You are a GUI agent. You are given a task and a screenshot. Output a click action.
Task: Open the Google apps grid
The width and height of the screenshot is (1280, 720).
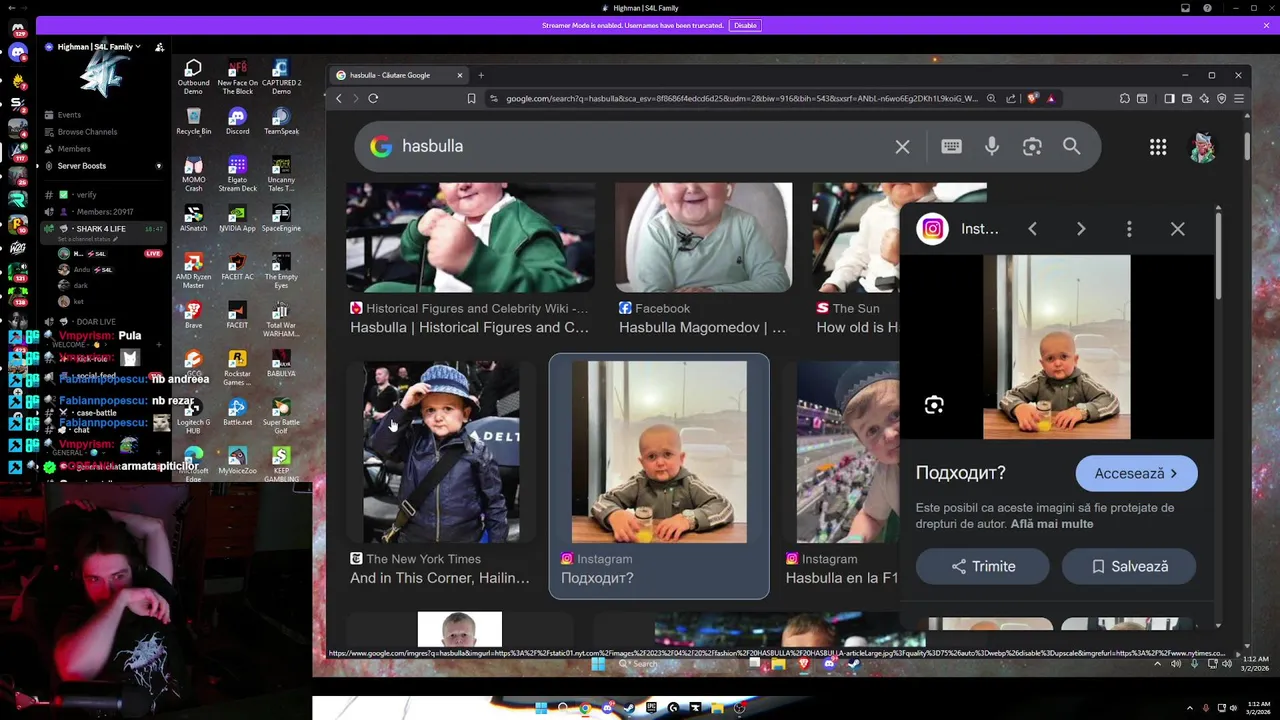[x=1158, y=147]
